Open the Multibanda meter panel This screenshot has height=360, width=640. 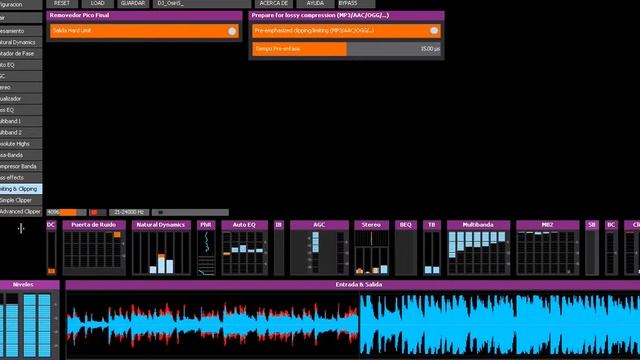click(478, 248)
